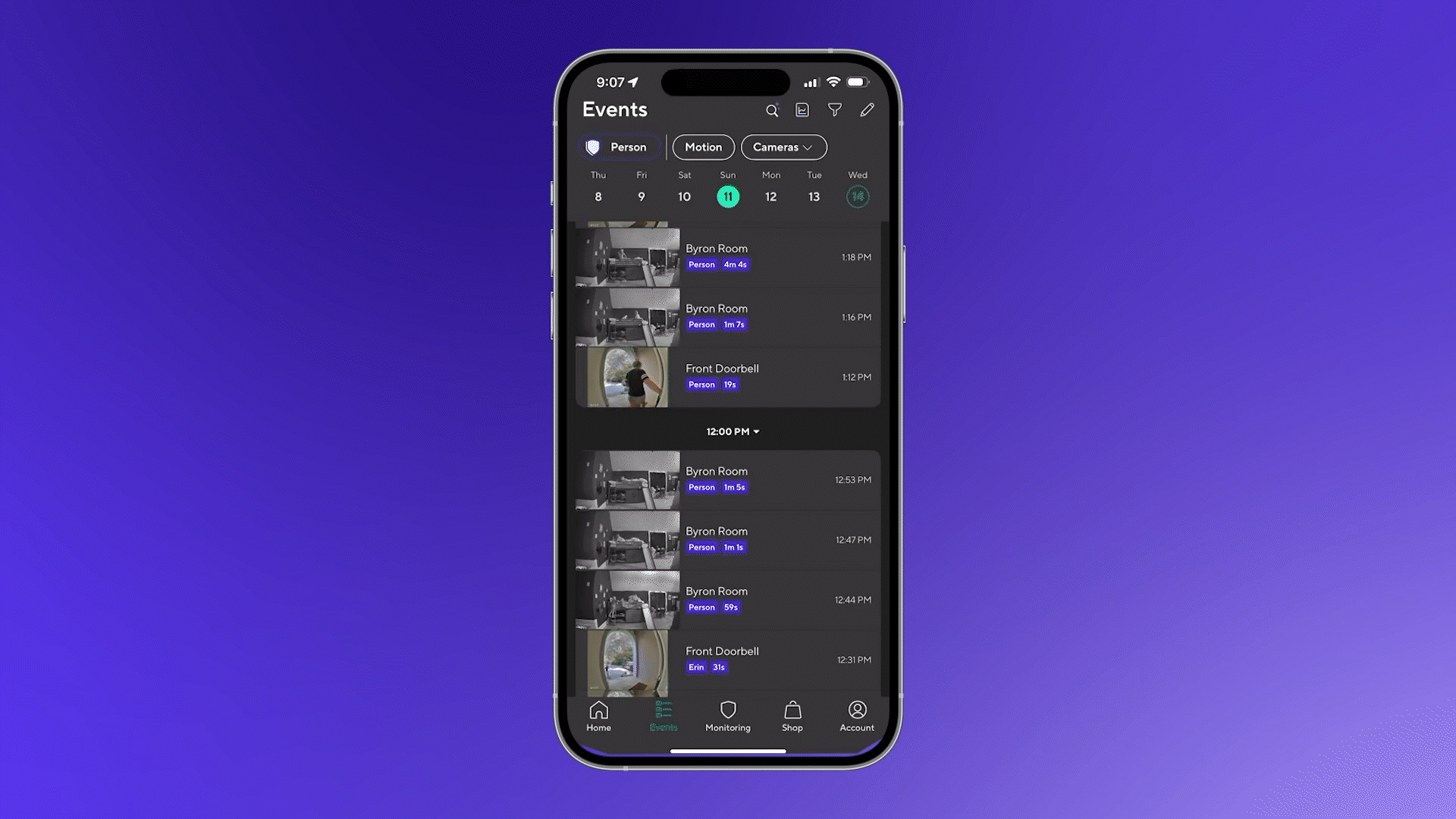Select Sunday the 11th date
The height and width of the screenshot is (819, 1456).
point(728,196)
